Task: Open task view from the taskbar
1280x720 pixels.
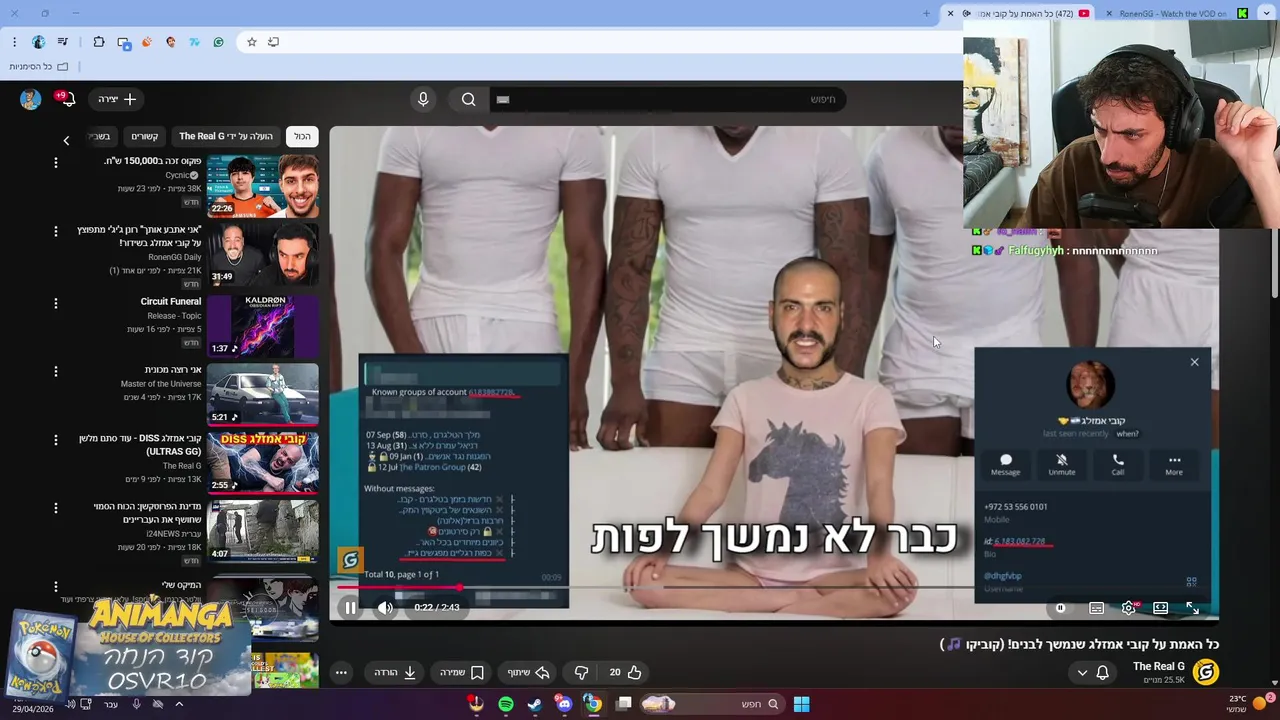Action: click(x=624, y=704)
